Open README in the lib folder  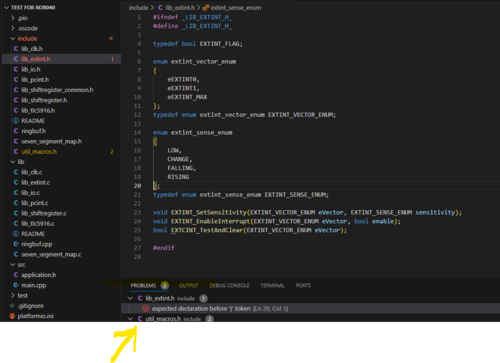coord(33,234)
